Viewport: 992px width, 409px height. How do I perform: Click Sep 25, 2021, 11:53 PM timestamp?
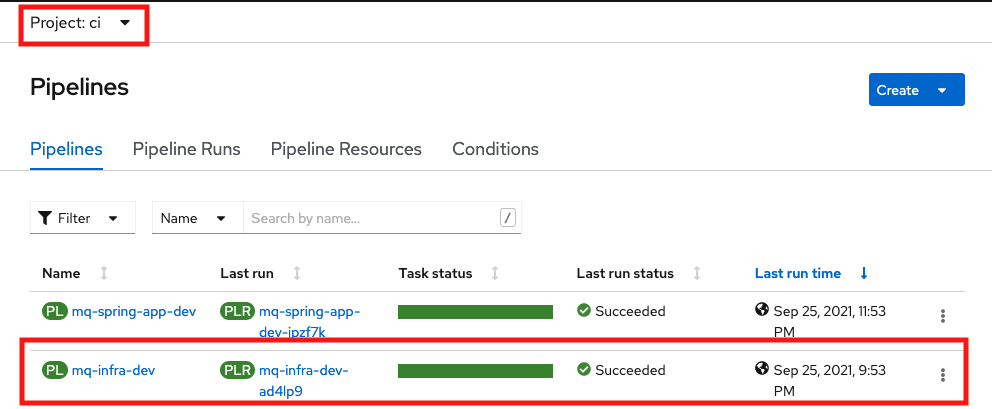(x=829, y=322)
